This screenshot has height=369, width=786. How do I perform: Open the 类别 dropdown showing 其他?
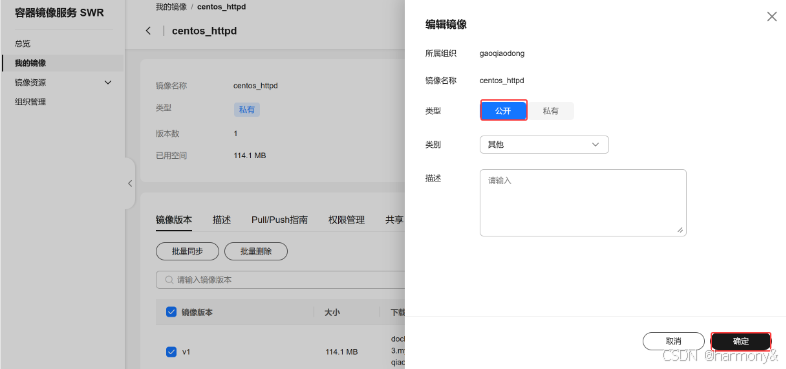pos(544,144)
